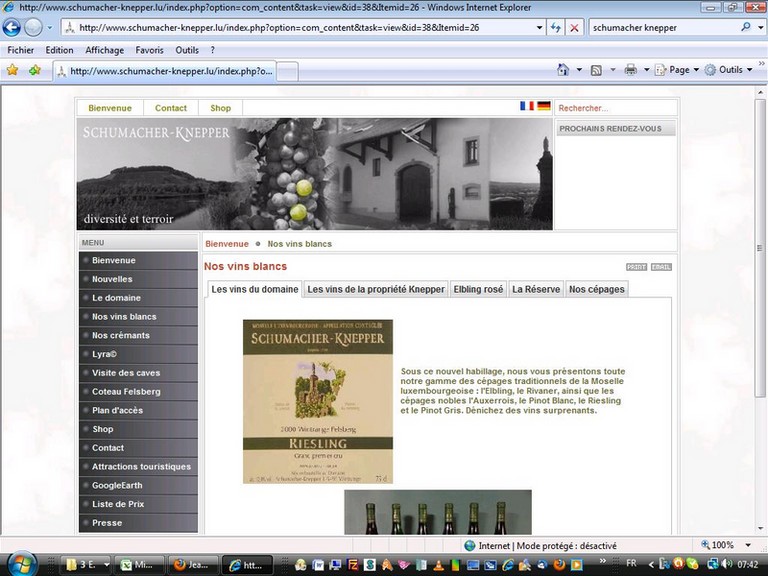This screenshot has width=768, height=576.
Task: Expand the Page dropdown menu
Action: 680,70
